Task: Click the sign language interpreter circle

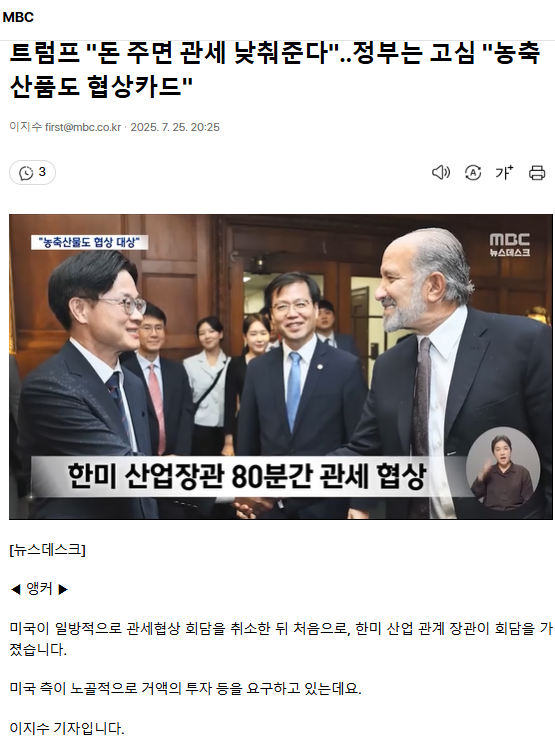Action: coord(503,468)
